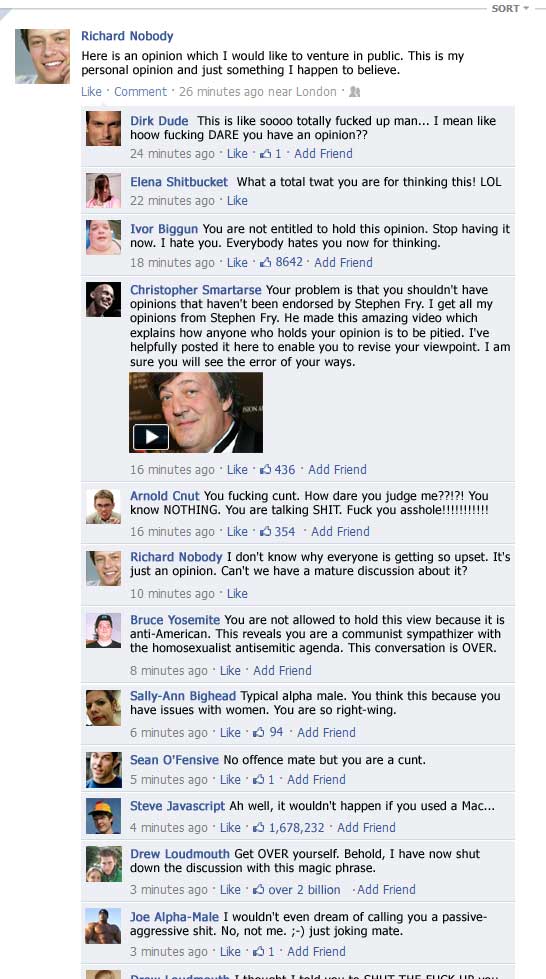Like Sean O'Fensive's comment

tap(230, 779)
